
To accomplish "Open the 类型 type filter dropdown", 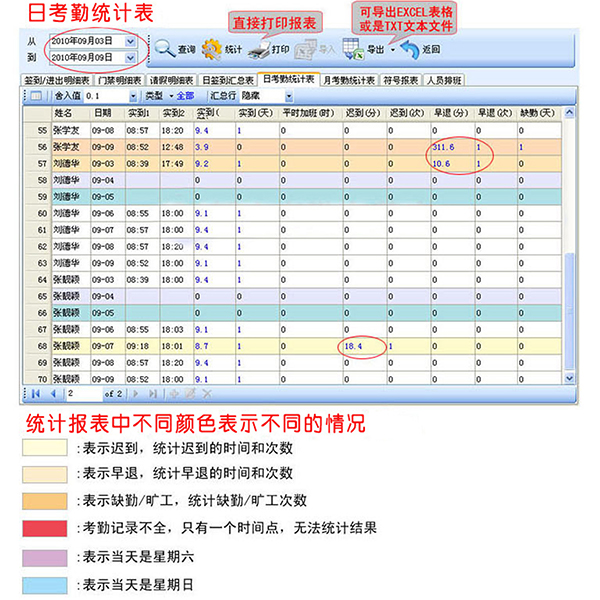I will (171, 96).
